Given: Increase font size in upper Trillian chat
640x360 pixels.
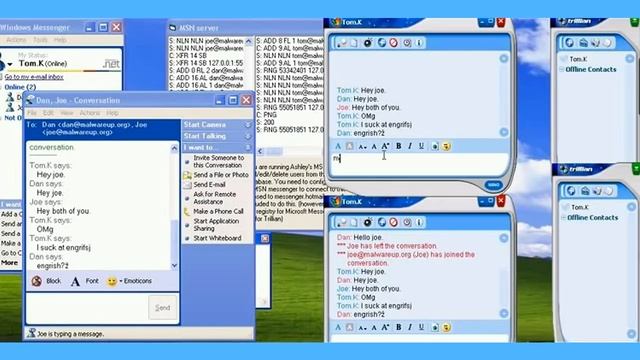Looking at the screenshot, I should click(x=385, y=146).
